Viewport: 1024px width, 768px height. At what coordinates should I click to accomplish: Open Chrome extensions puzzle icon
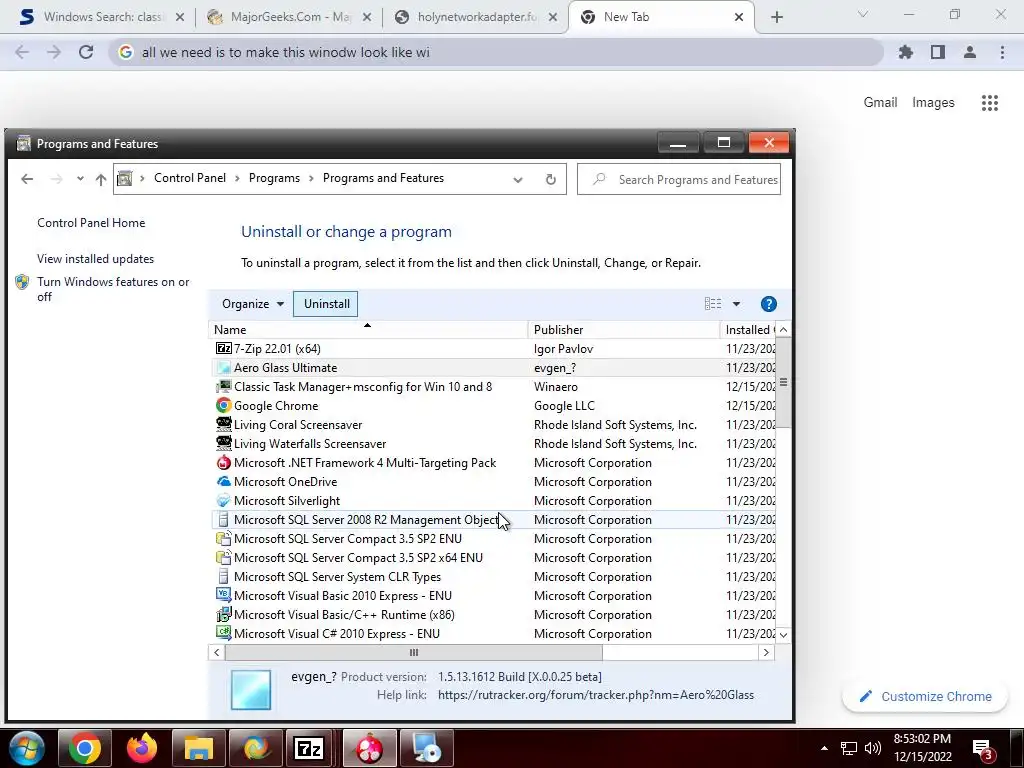(x=906, y=52)
